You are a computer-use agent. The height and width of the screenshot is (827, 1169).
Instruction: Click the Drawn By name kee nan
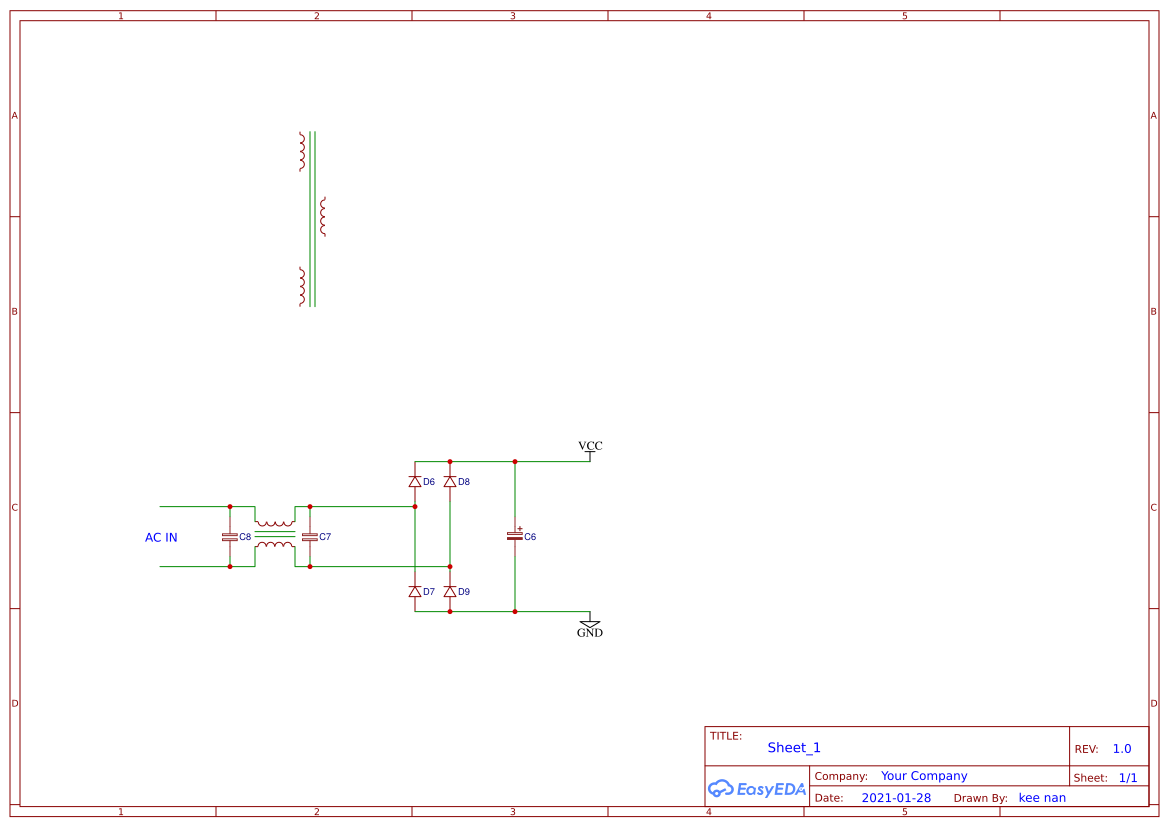click(1042, 797)
